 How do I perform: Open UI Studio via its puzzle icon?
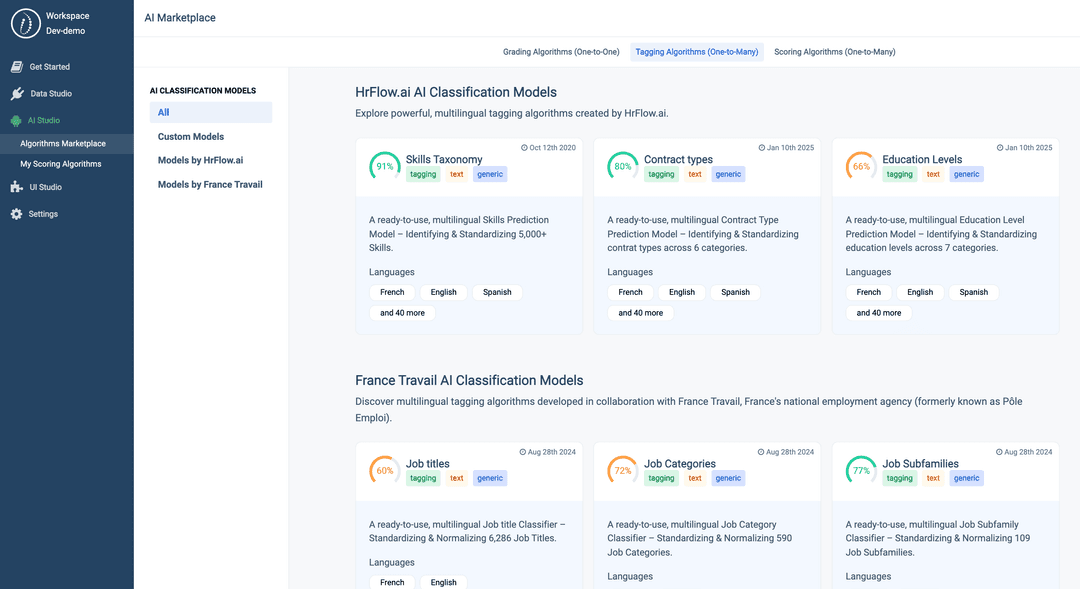(x=14, y=186)
